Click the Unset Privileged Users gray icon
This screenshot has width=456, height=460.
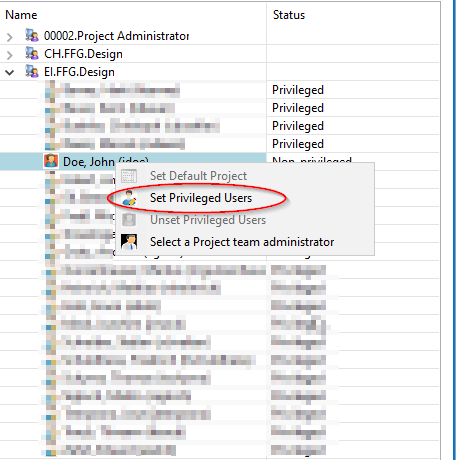click(x=129, y=220)
